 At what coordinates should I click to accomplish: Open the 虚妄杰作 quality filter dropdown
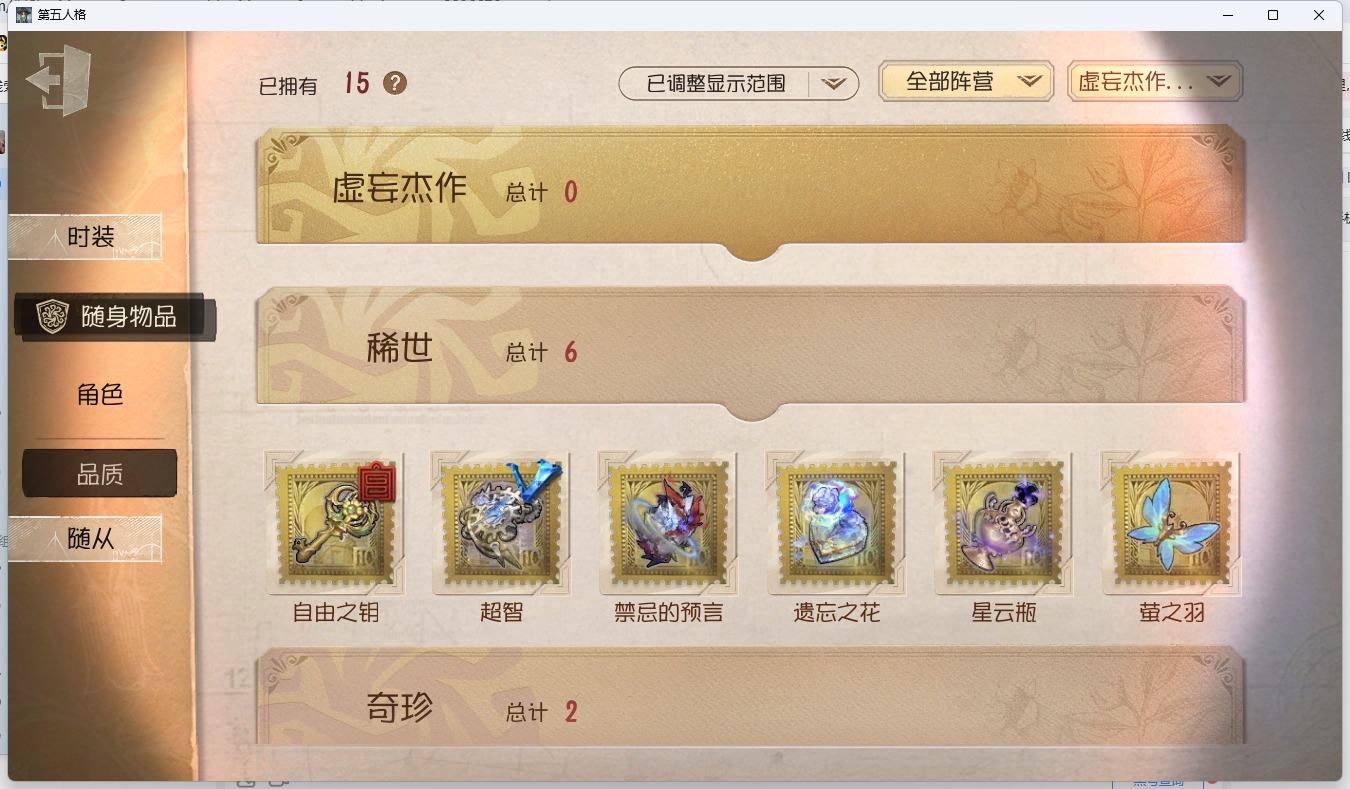pyautogui.click(x=1155, y=82)
